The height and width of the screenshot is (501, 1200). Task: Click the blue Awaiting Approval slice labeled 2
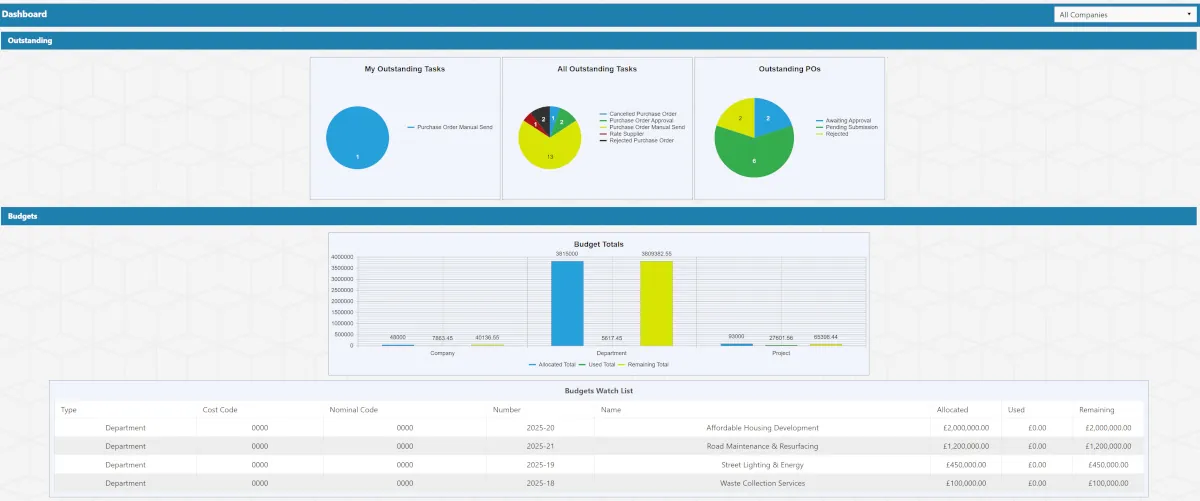tap(769, 117)
